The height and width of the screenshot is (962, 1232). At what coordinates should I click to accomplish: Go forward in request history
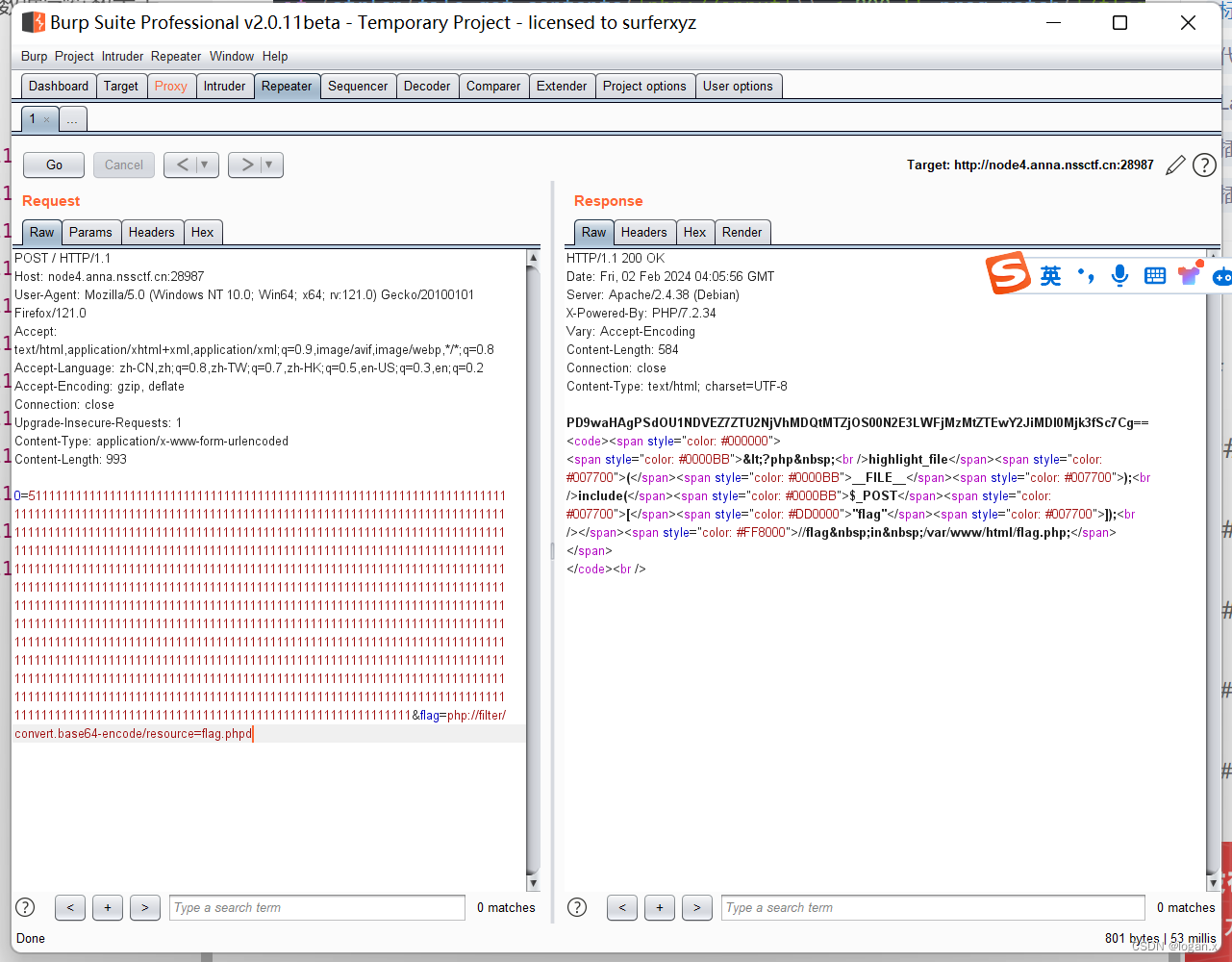tap(247, 165)
